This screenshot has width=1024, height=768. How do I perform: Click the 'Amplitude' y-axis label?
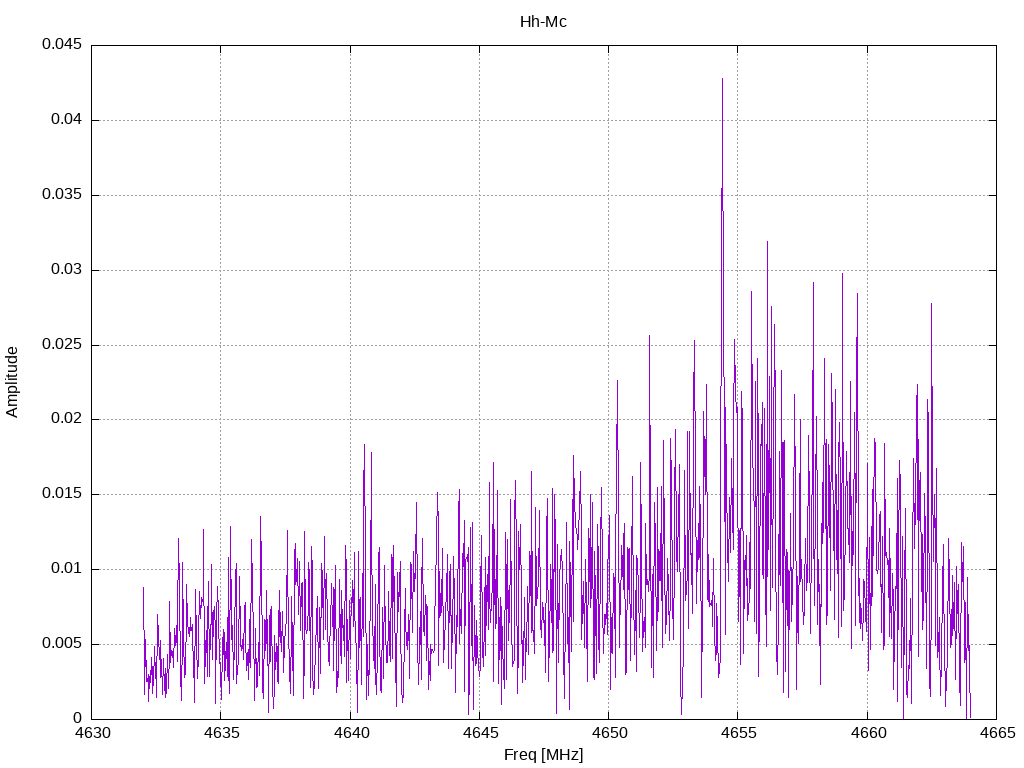click(x=13, y=382)
